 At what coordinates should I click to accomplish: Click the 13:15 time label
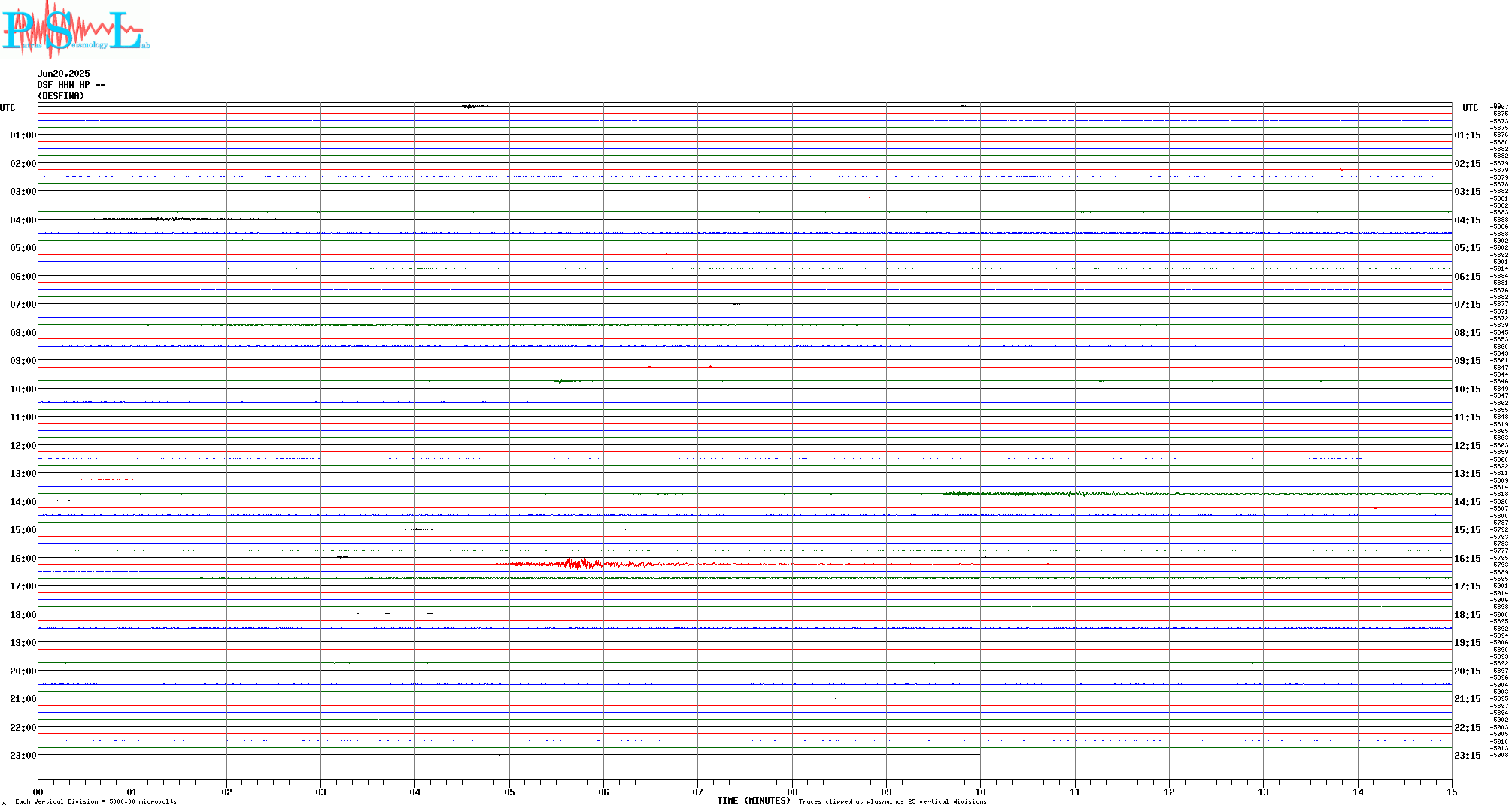pyautogui.click(x=1468, y=474)
